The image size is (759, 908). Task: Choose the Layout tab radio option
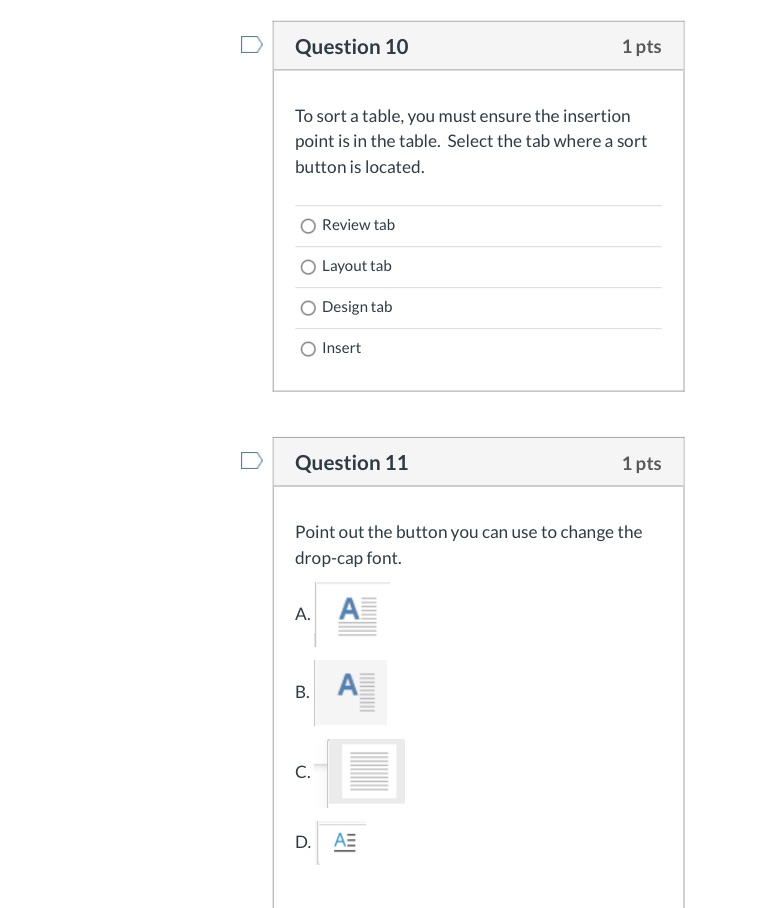pyautogui.click(x=308, y=267)
